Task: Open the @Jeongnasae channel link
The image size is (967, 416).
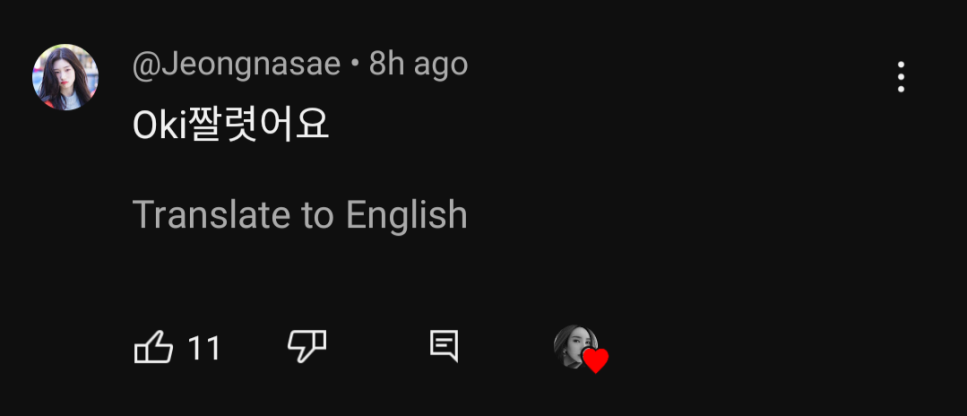Action: (x=238, y=65)
